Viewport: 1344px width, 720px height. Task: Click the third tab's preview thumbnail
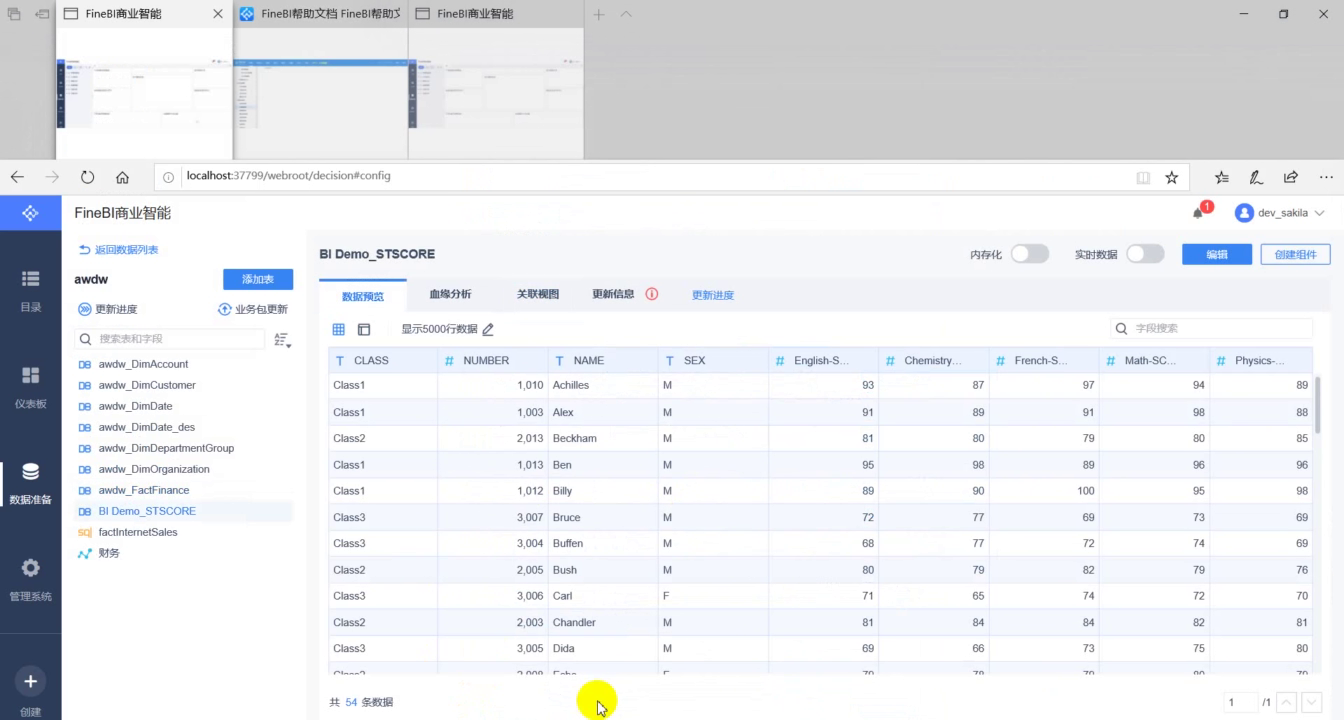pyautogui.click(x=495, y=93)
